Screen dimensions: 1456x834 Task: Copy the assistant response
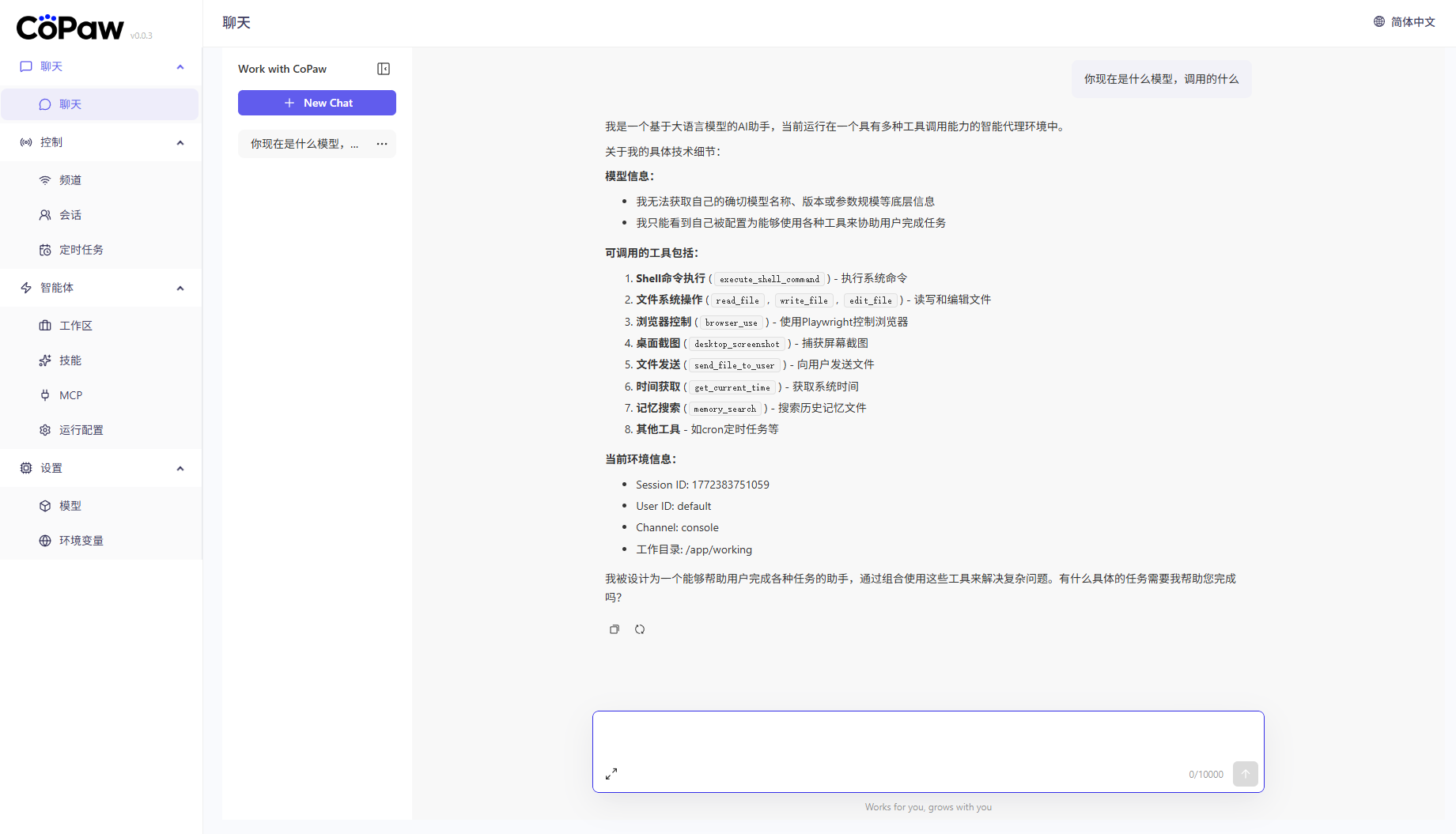pyautogui.click(x=615, y=629)
